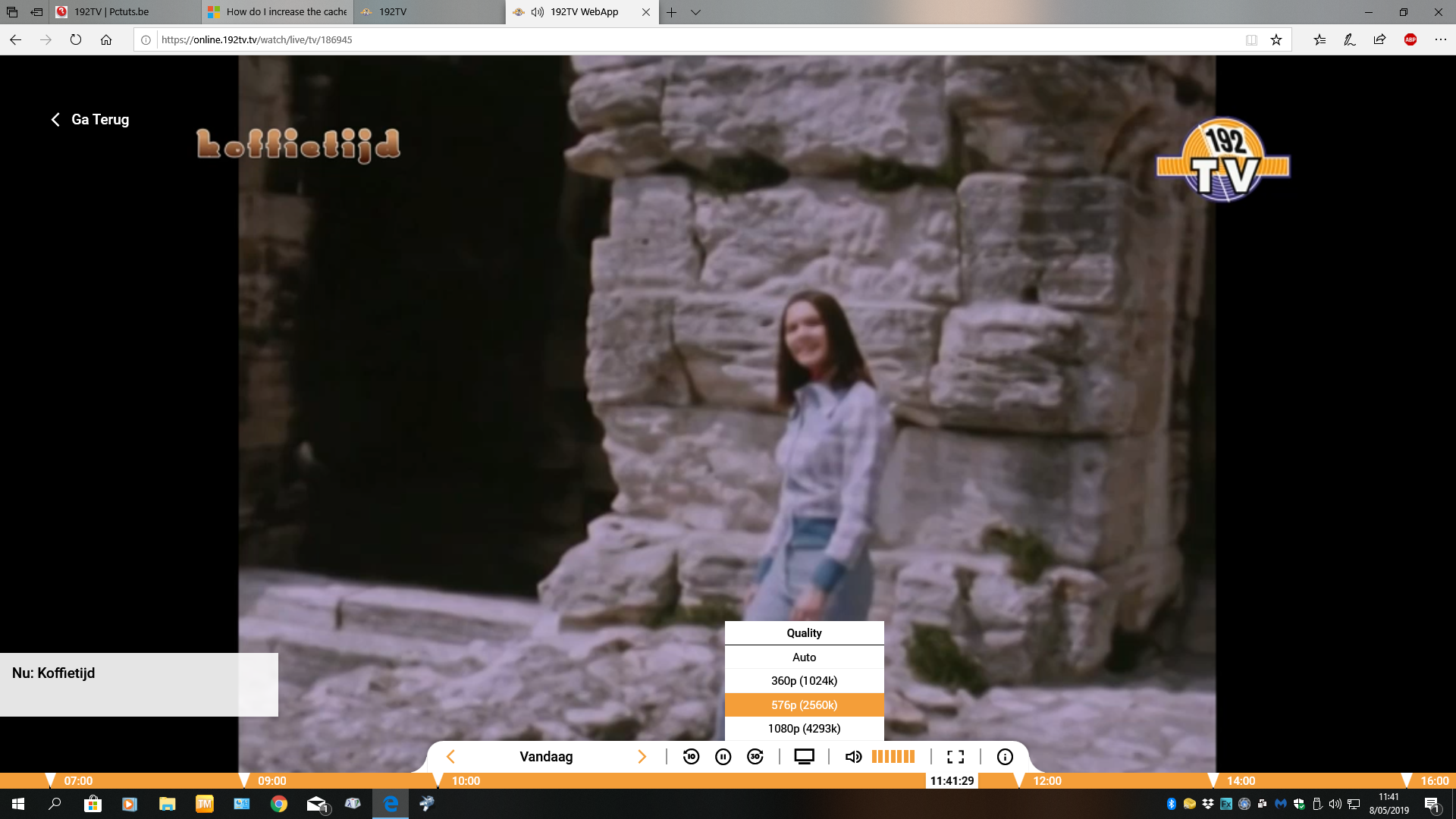Mute the player volume speaker

852,757
